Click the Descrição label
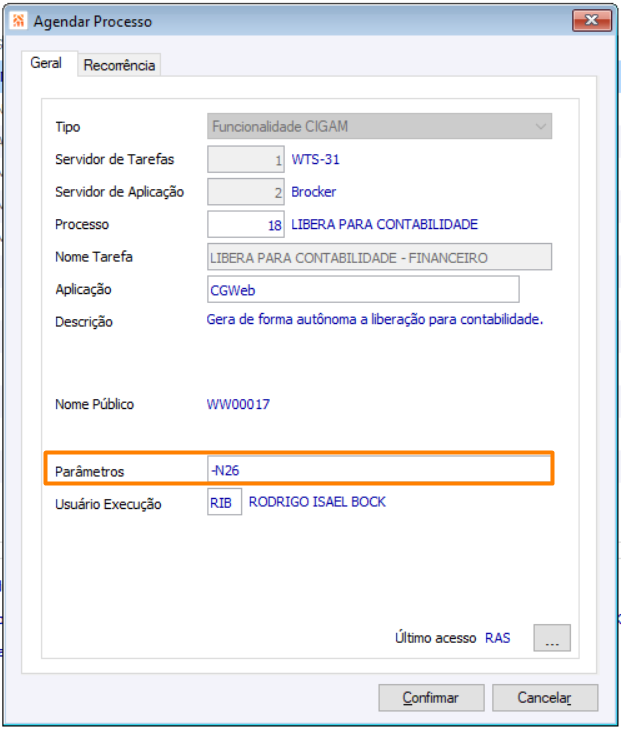Viewport: 621px width, 731px height. click(84, 322)
